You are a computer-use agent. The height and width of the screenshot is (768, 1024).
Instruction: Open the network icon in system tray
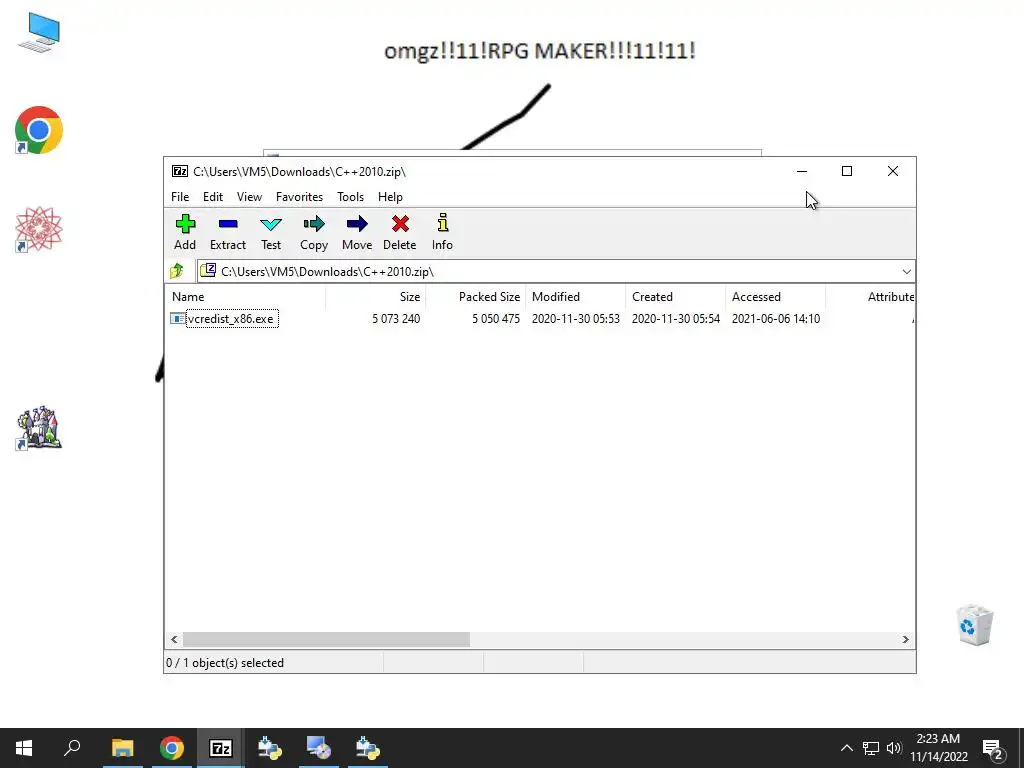(871, 748)
